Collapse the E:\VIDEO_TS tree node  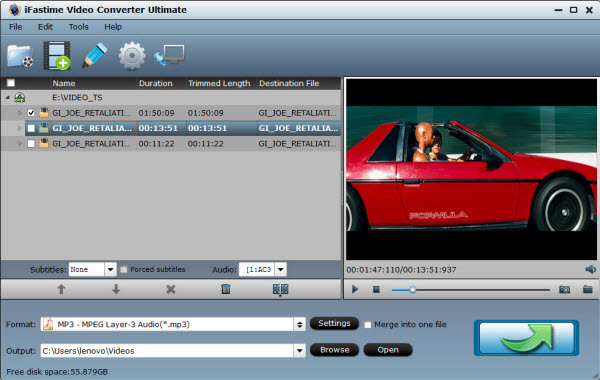click(x=7, y=98)
